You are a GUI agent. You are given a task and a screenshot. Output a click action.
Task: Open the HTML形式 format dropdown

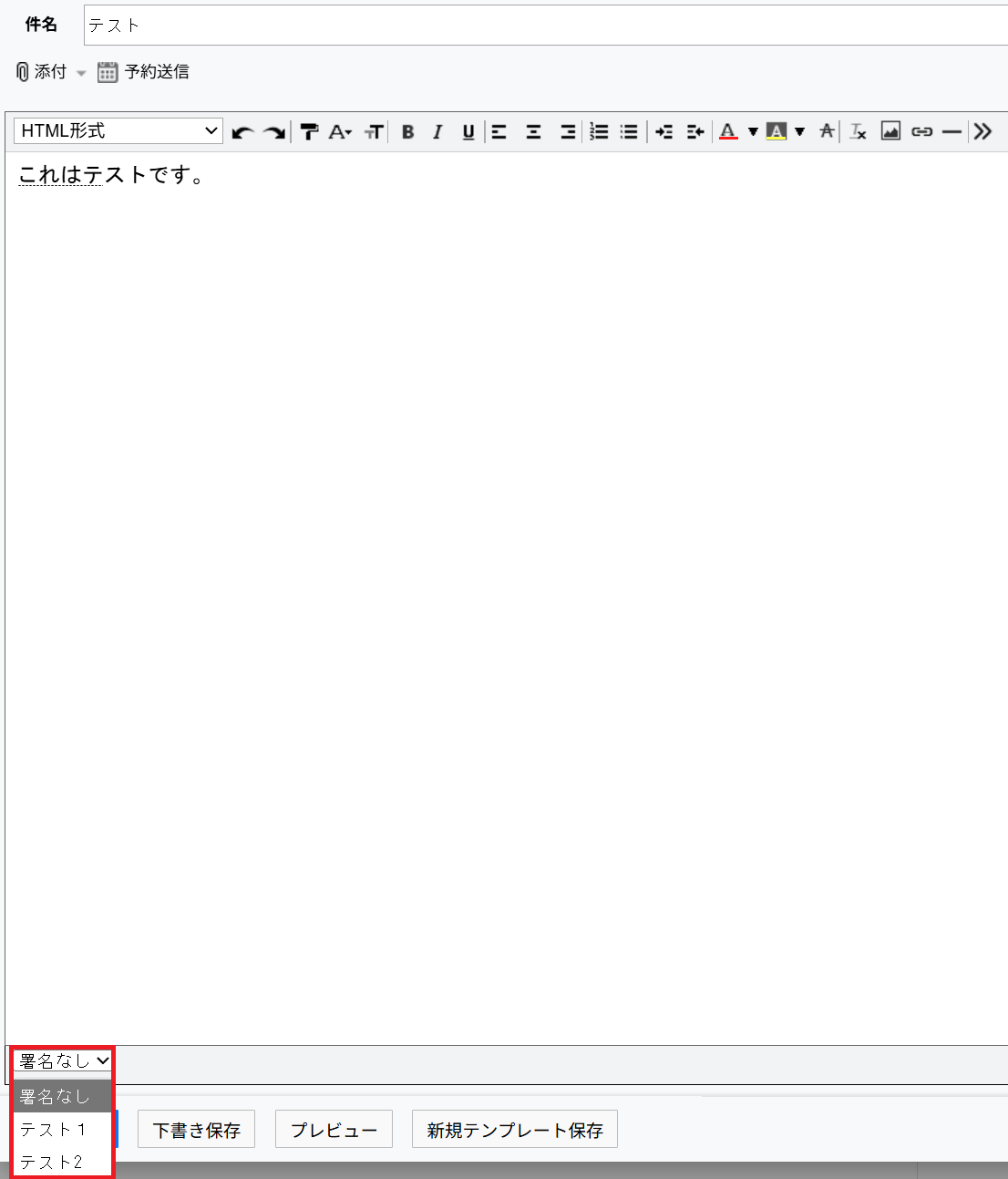pos(118,130)
